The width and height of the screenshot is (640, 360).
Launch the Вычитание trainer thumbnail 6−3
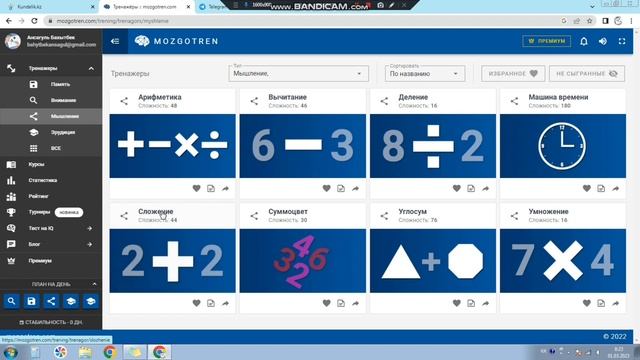302,146
